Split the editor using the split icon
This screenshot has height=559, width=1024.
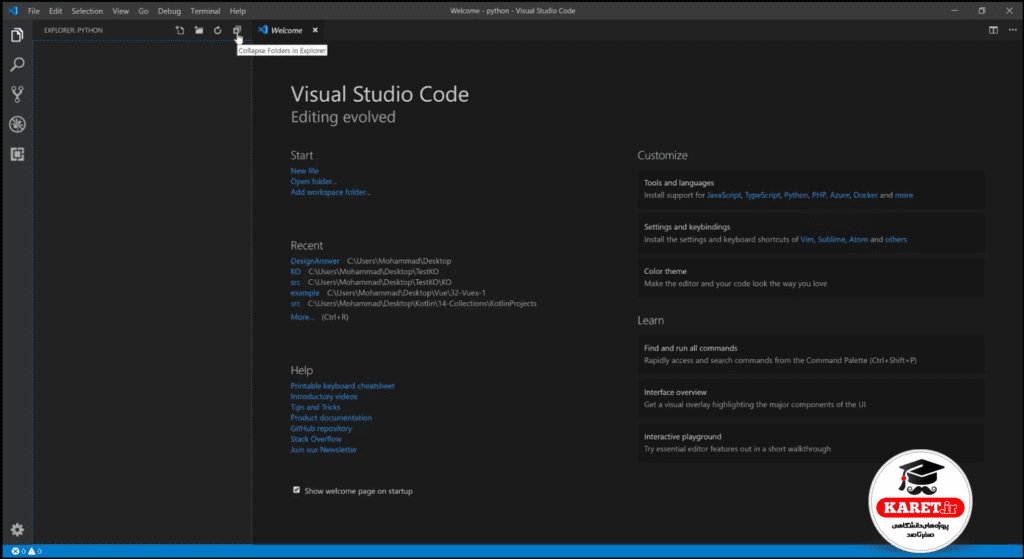[993, 30]
